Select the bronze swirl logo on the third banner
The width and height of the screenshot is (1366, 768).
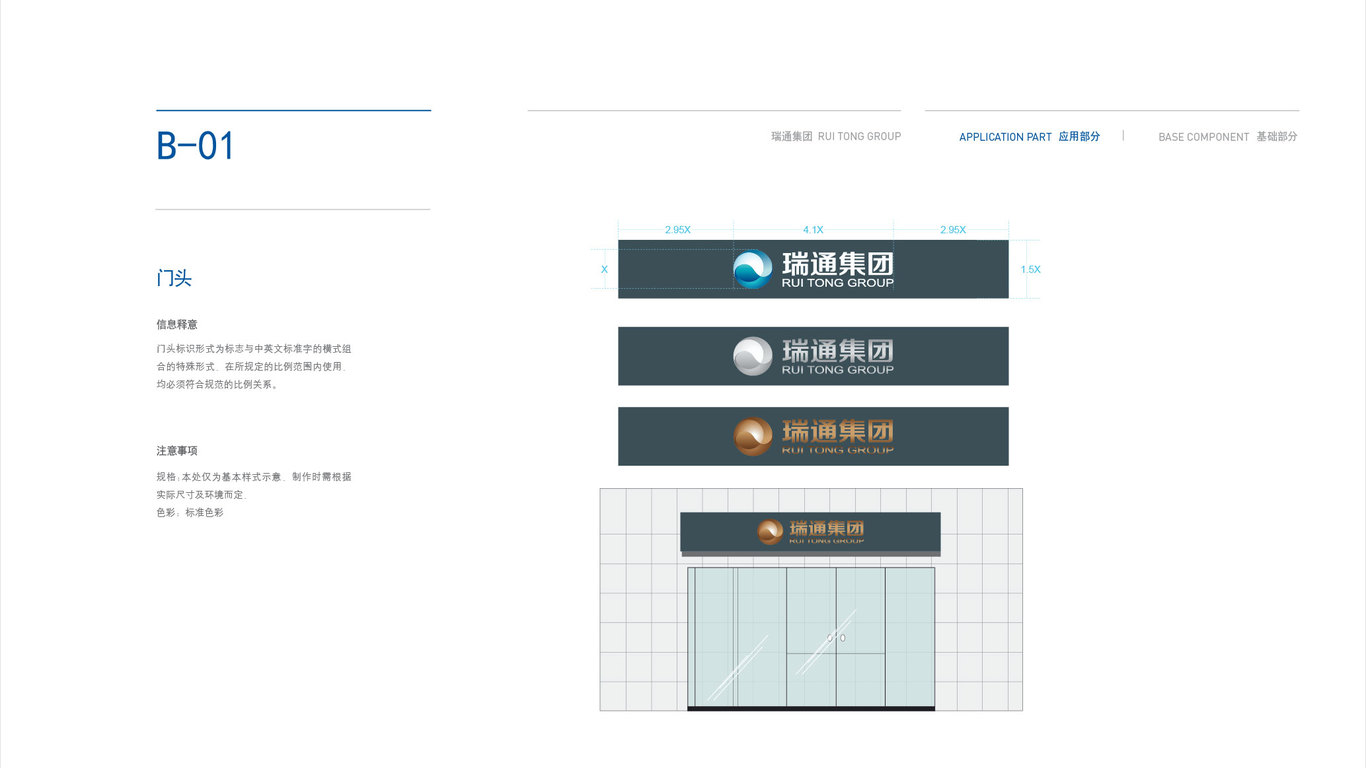click(x=753, y=436)
